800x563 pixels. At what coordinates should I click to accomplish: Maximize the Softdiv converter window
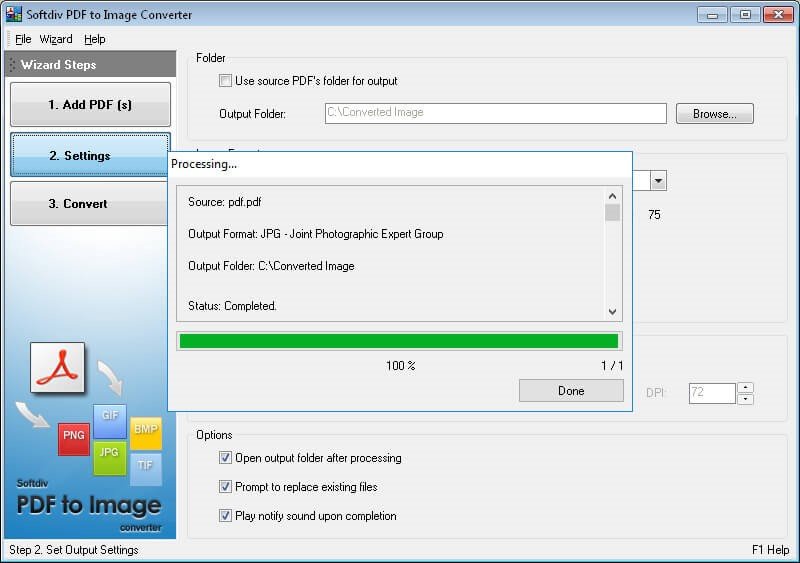[745, 15]
